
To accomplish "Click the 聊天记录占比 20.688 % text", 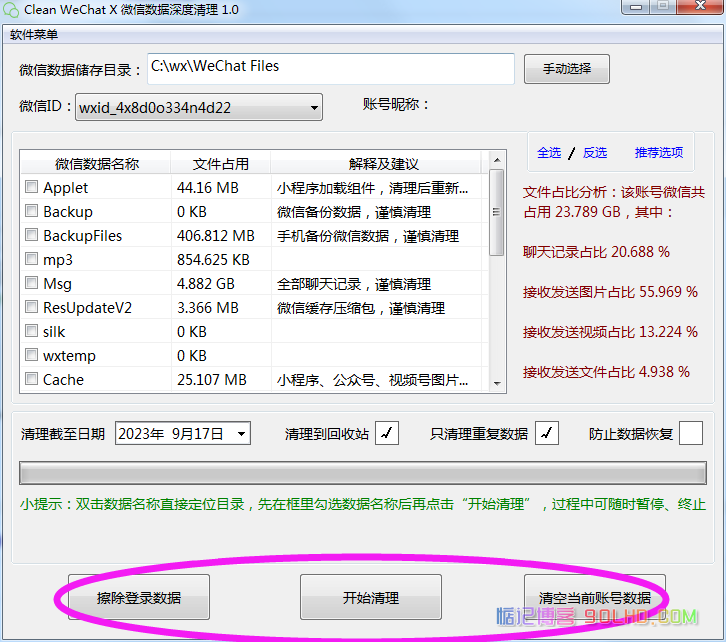I will pyautogui.click(x=596, y=252).
